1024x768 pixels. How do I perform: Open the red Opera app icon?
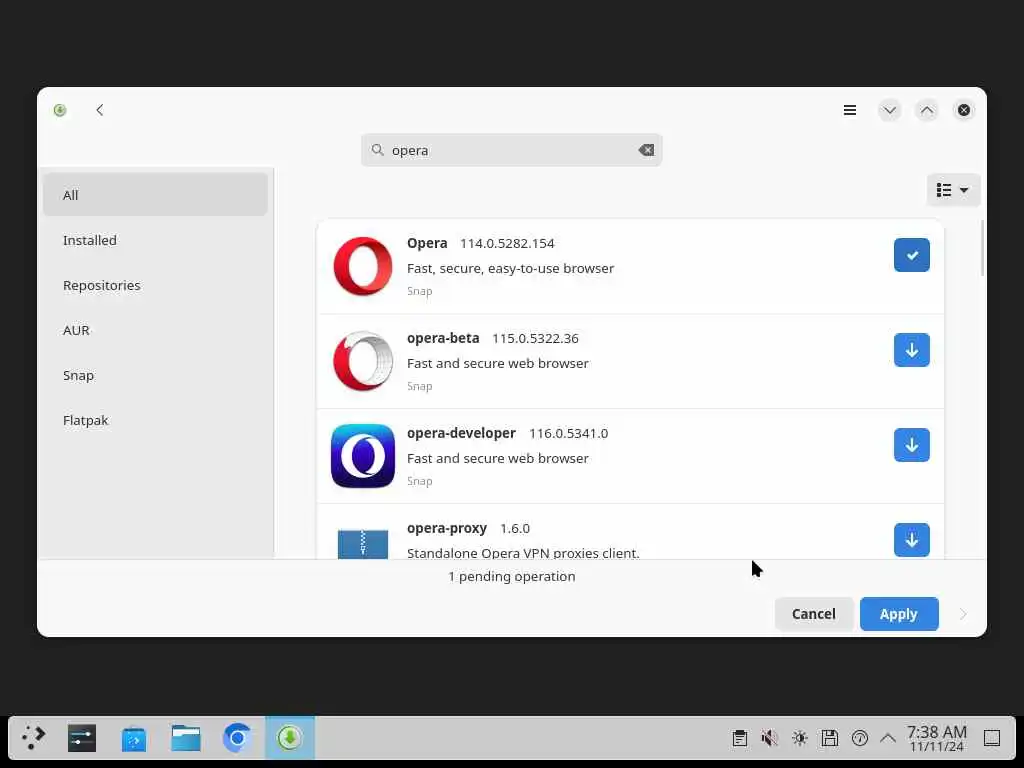[x=362, y=266]
